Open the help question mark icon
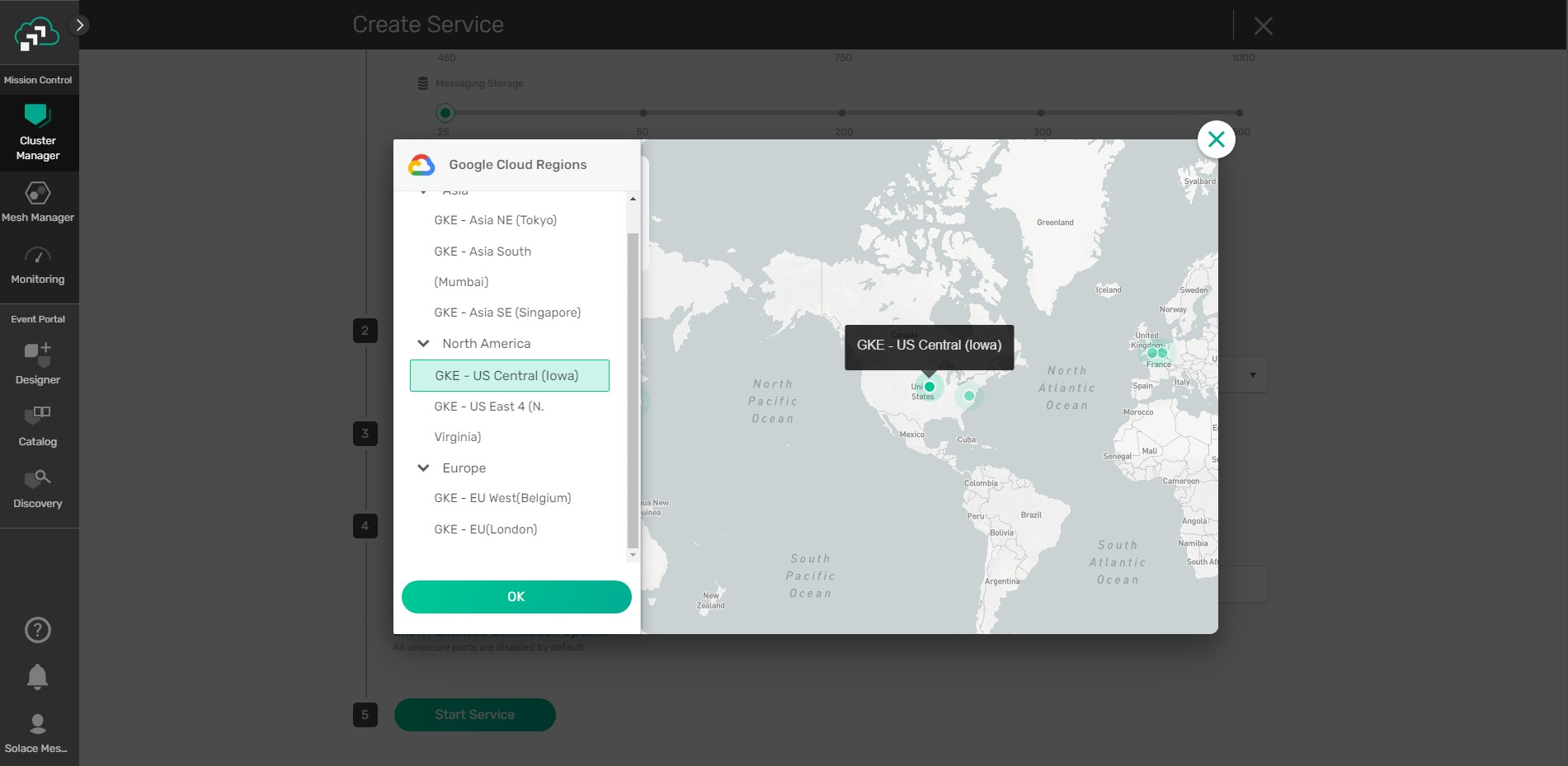This screenshot has width=1568, height=766. coord(38,630)
